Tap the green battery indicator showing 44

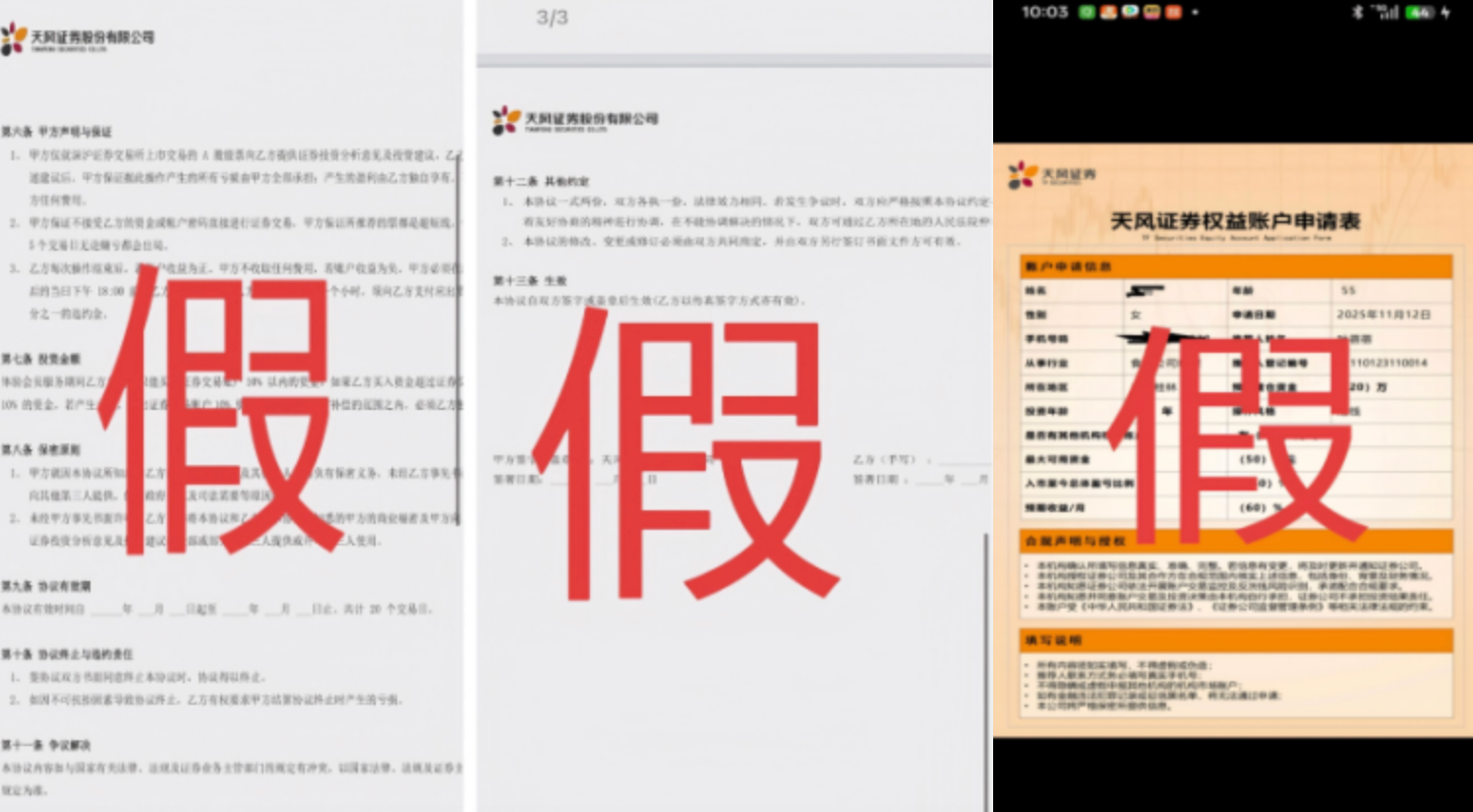point(1420,13)
